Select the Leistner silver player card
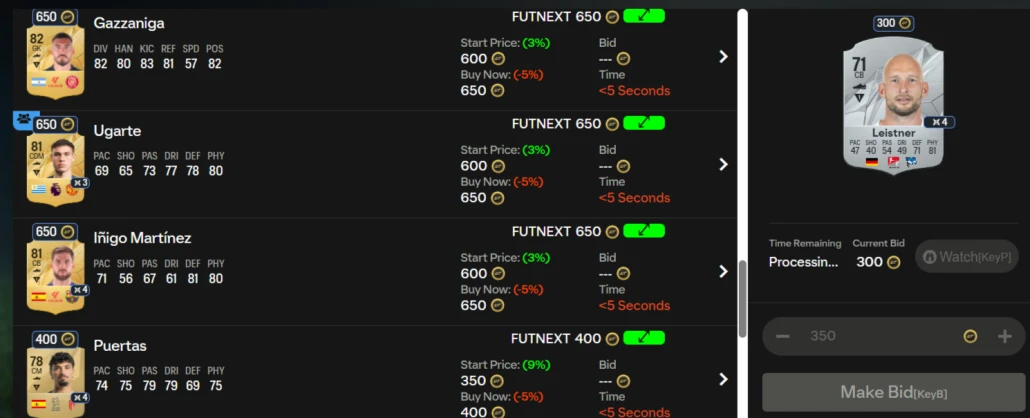 [893, 105]
